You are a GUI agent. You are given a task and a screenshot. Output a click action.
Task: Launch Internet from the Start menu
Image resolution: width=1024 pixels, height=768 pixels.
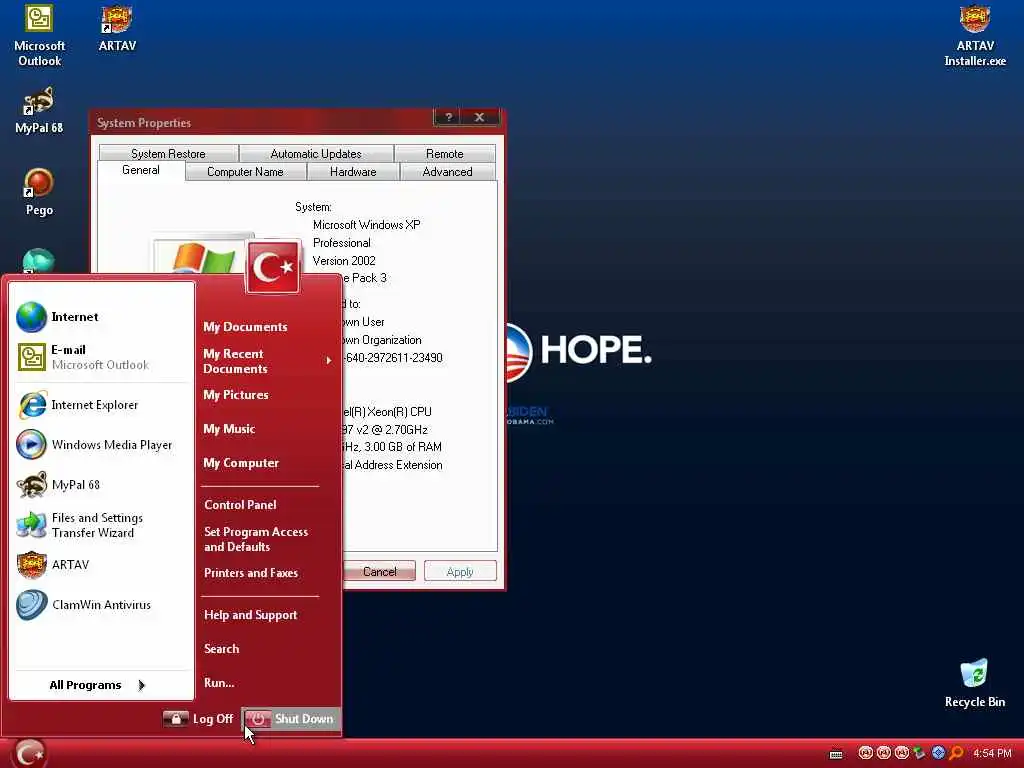[x=101, y=317]
